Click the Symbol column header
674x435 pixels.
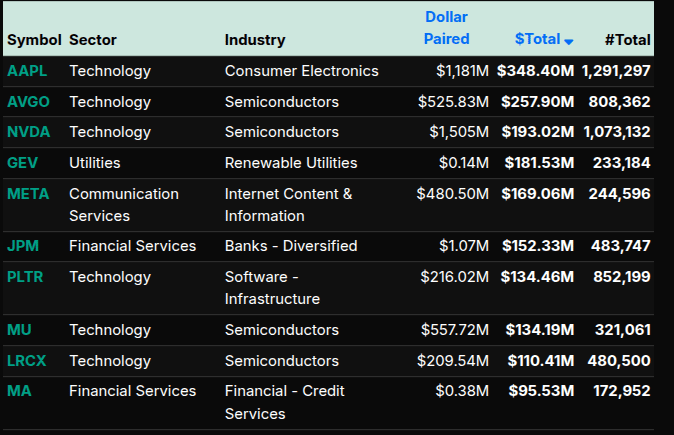coord(34,40)
